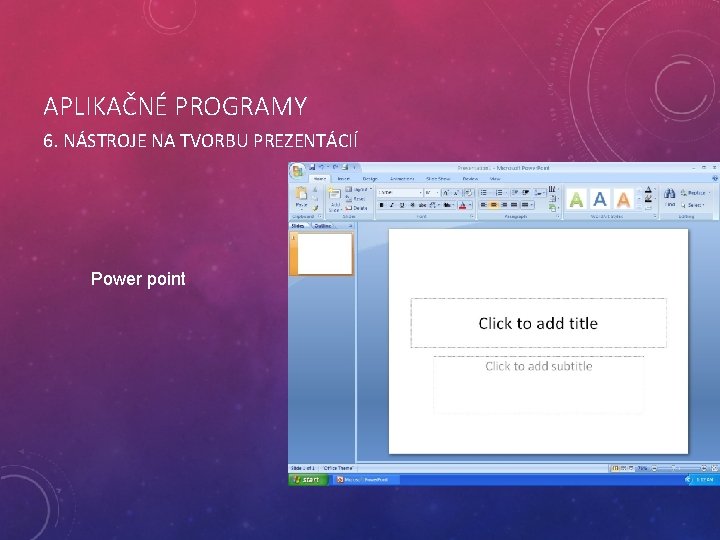Switch to the Insert ribbon tab
This screenshot has width=720, height=540.
tap(343, 179)
